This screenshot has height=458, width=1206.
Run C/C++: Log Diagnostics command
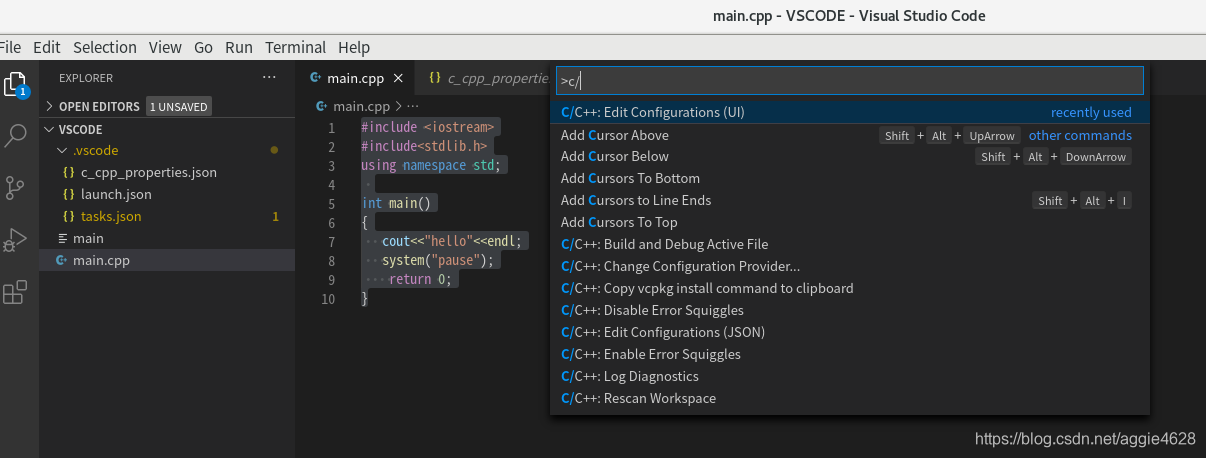(x=850, y=376)
